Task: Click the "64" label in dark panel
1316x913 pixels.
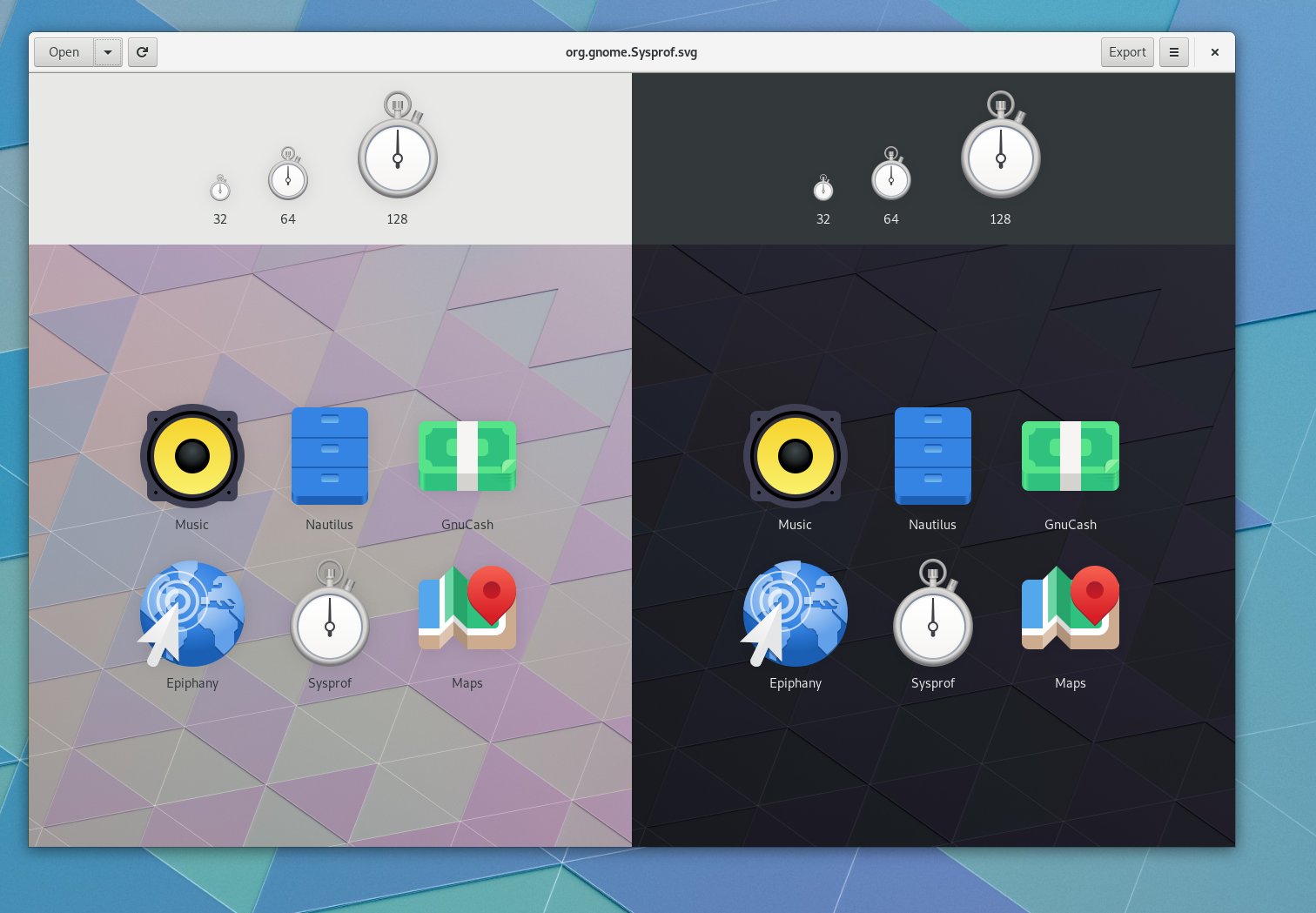Action: click(x=891, y=219)
